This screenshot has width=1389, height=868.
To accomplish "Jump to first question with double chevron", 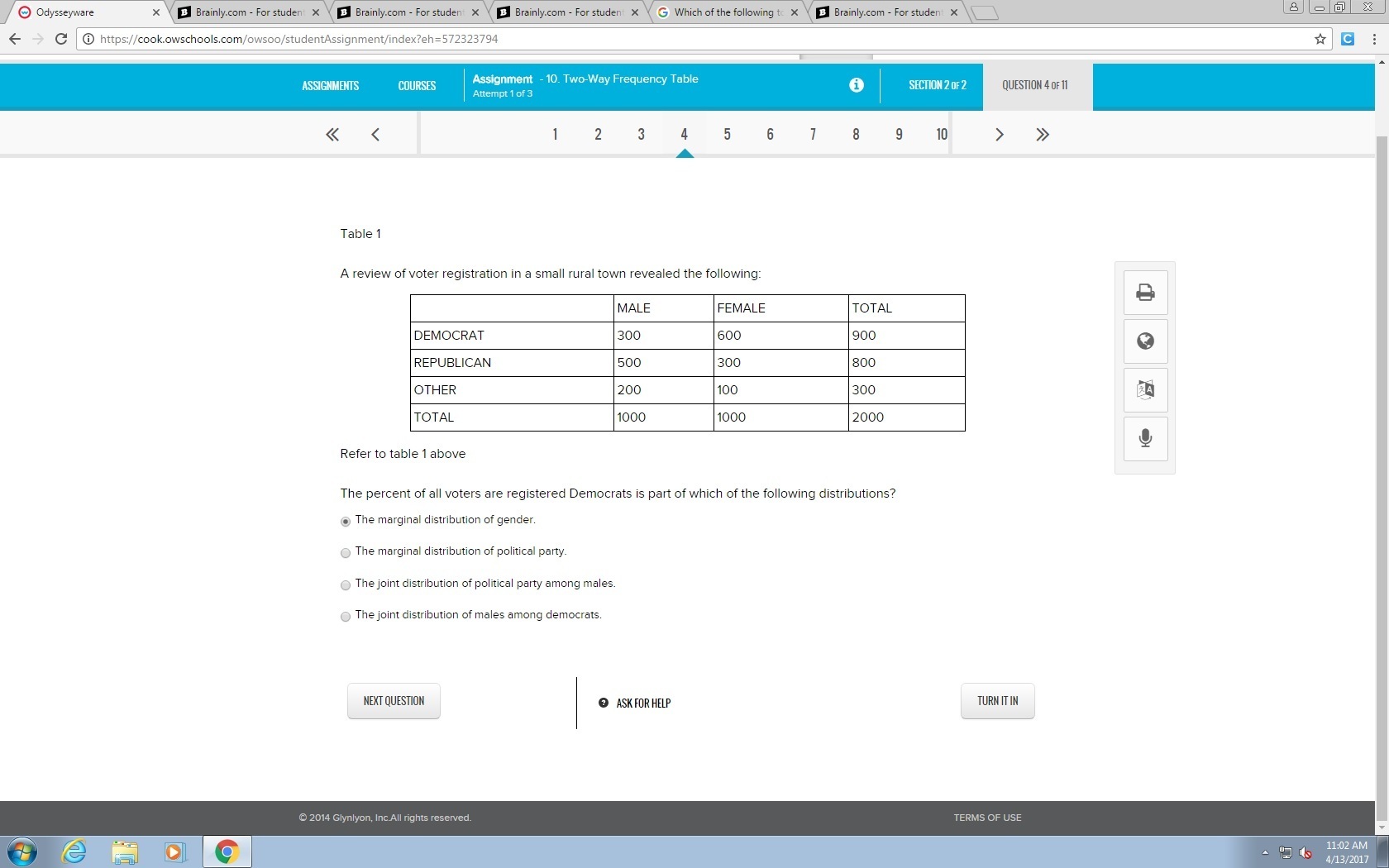I will point(332,135).
